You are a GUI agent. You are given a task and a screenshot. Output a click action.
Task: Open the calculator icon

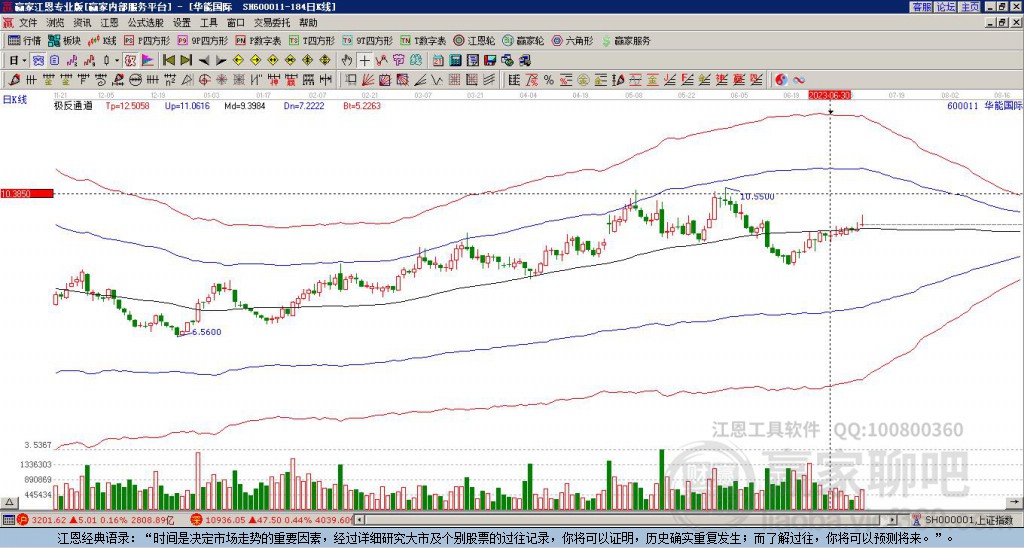(x=455, y=61)
